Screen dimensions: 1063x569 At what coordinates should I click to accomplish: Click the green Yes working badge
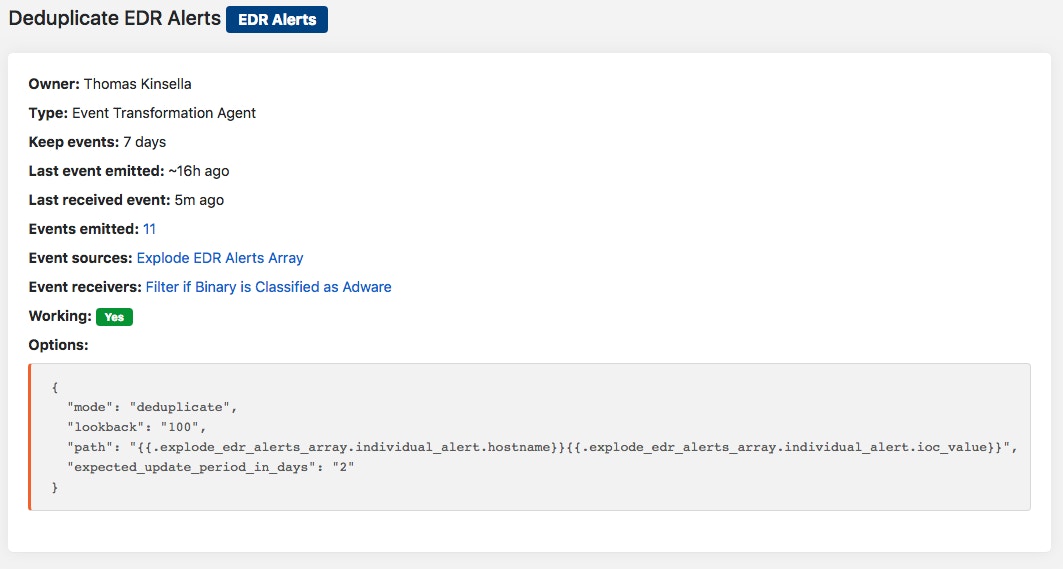click(114, 316)
